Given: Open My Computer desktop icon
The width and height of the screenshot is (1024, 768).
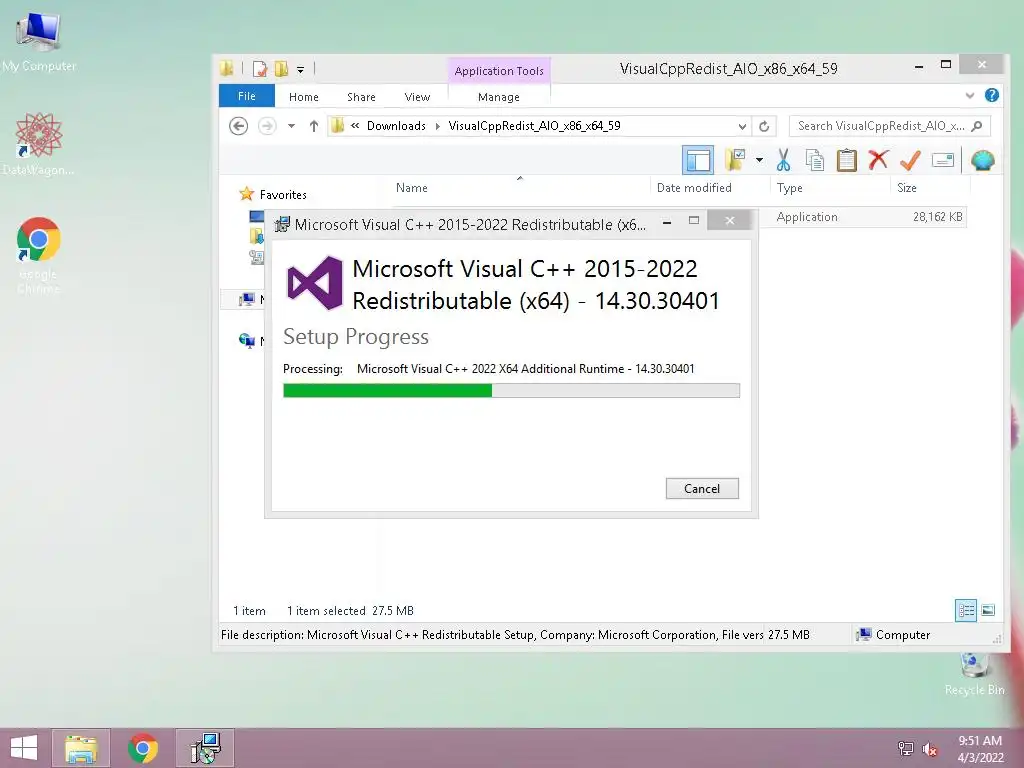Looking at the screenshot, I should click(39, 40).
